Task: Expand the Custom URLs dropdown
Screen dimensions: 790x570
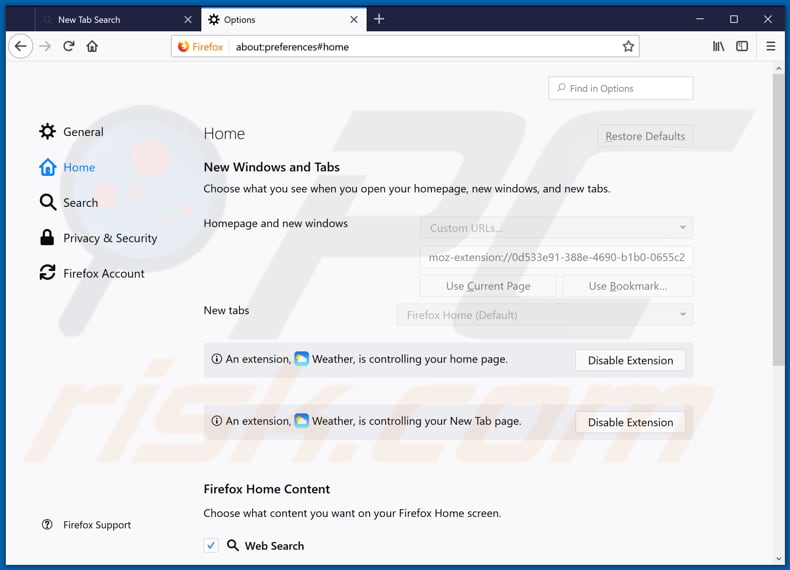Action: pyautogui.click(x=556, y=228)
